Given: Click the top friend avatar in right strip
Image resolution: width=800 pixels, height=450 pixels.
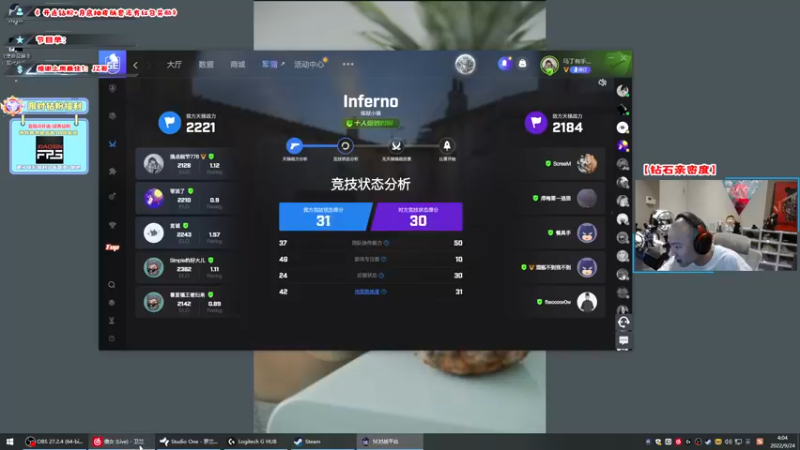Looking at the screenshot, I should (x=622, y=91).
